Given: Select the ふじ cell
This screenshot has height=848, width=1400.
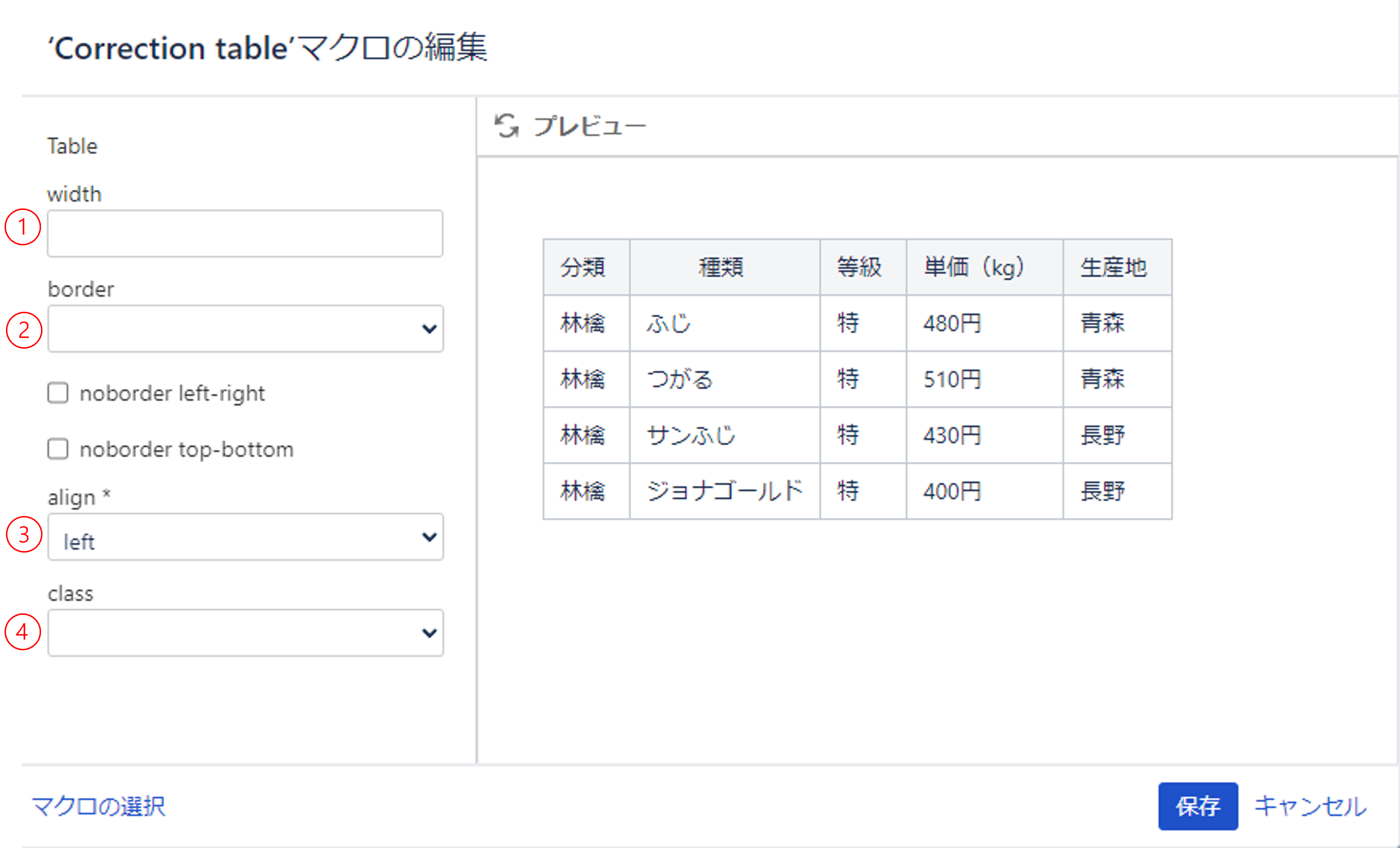Looking at the screenshot, I should point(724,323).
